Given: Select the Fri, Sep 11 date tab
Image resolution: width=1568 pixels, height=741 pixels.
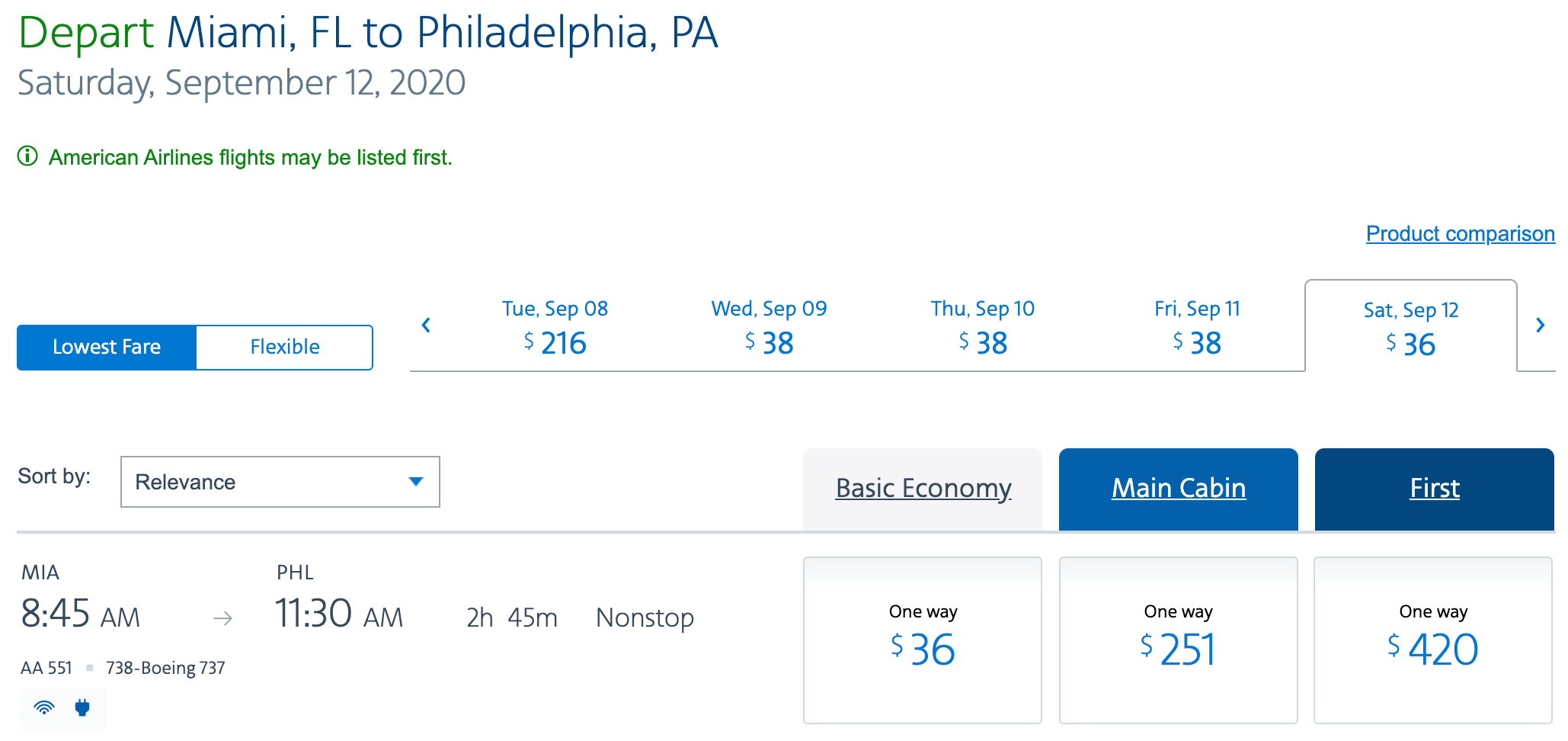Looking at the screenshot, I should coord(1197,328).
